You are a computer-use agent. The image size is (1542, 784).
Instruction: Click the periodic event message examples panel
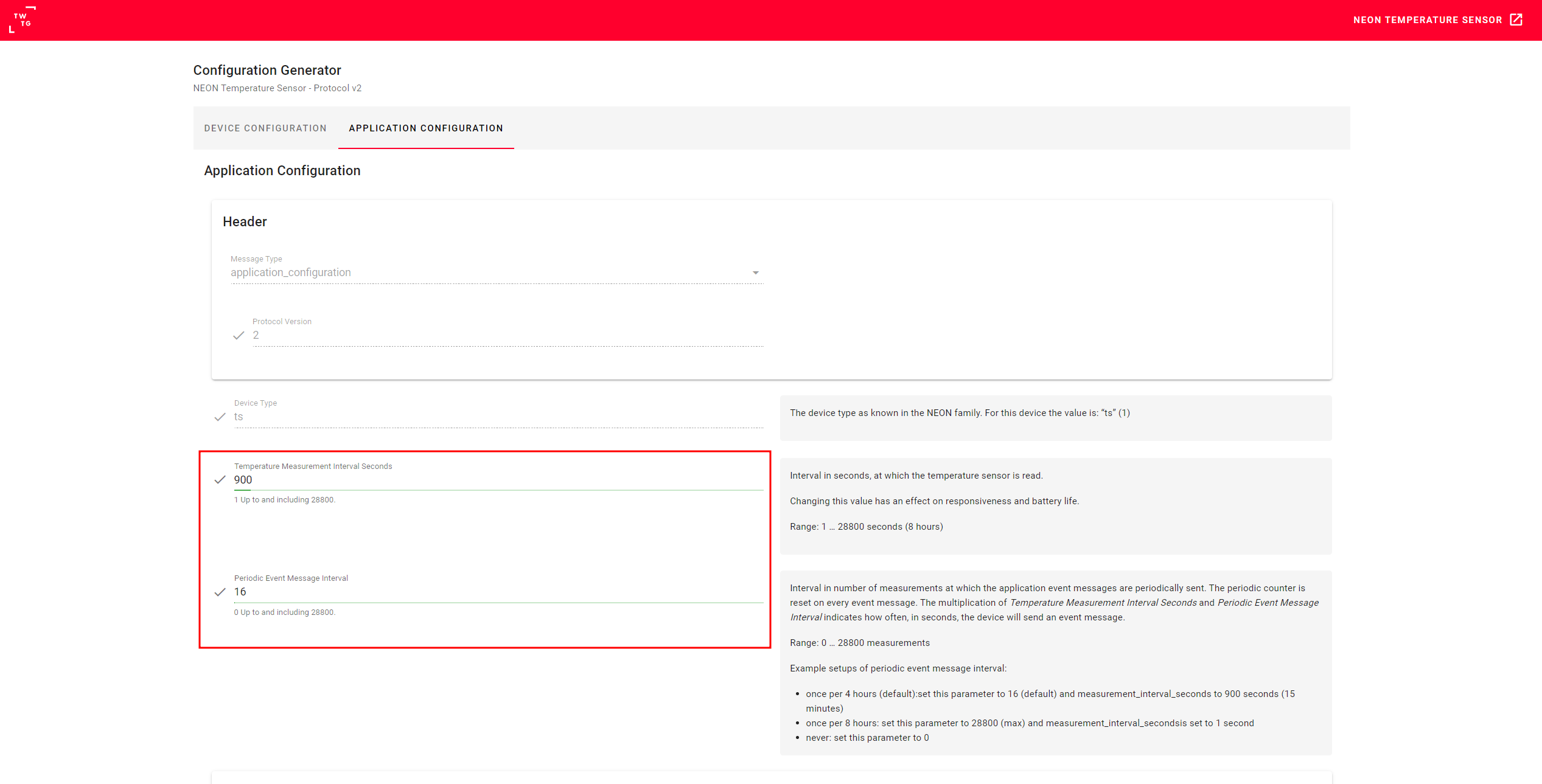[x=1055, y=663]
